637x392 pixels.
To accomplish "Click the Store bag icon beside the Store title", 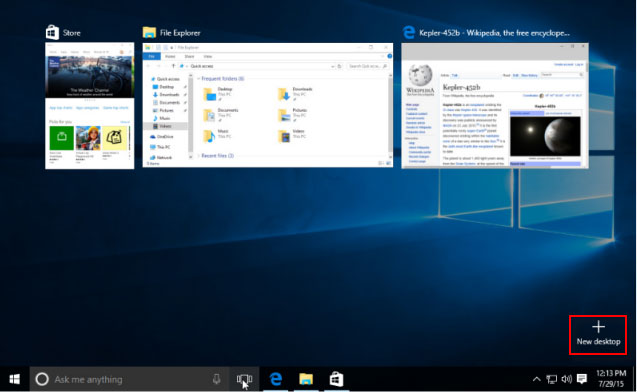I will point(52,32).
